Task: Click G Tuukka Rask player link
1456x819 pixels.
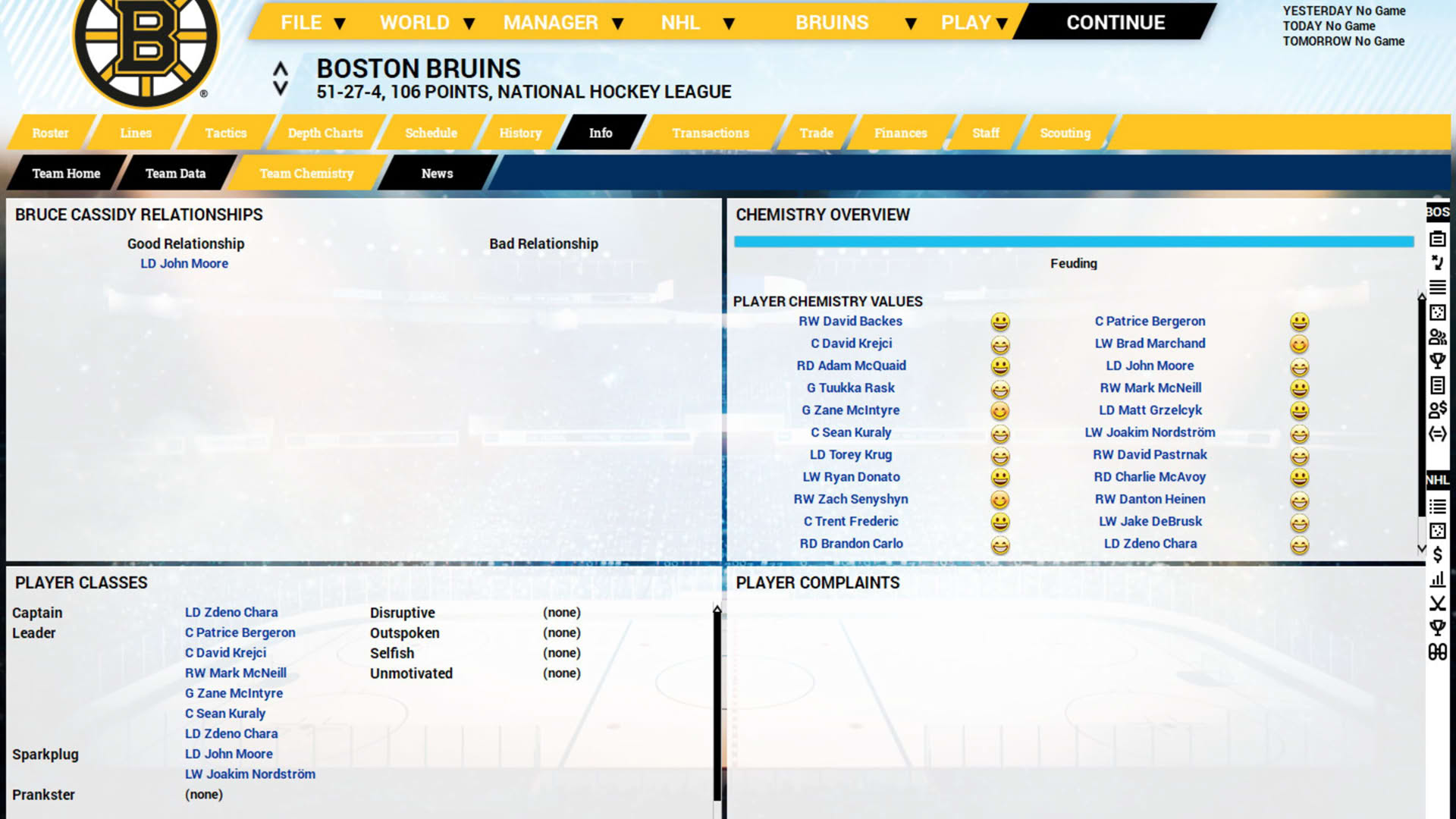Action: 850,388
